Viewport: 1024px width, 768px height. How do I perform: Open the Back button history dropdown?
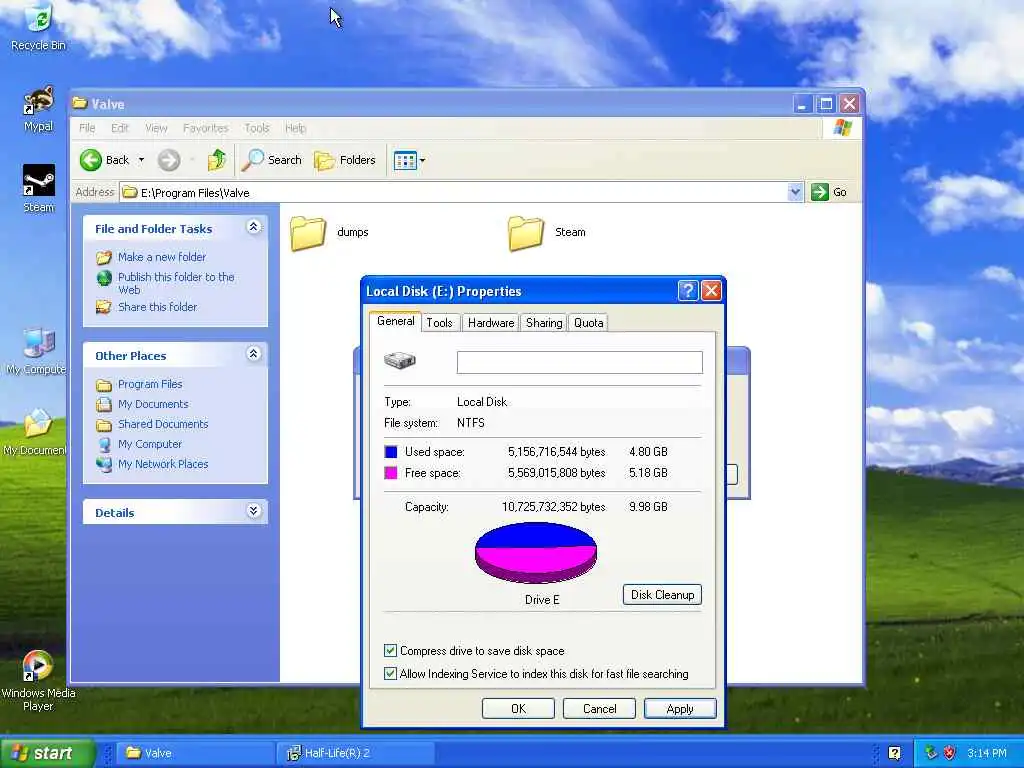[141, 160]
